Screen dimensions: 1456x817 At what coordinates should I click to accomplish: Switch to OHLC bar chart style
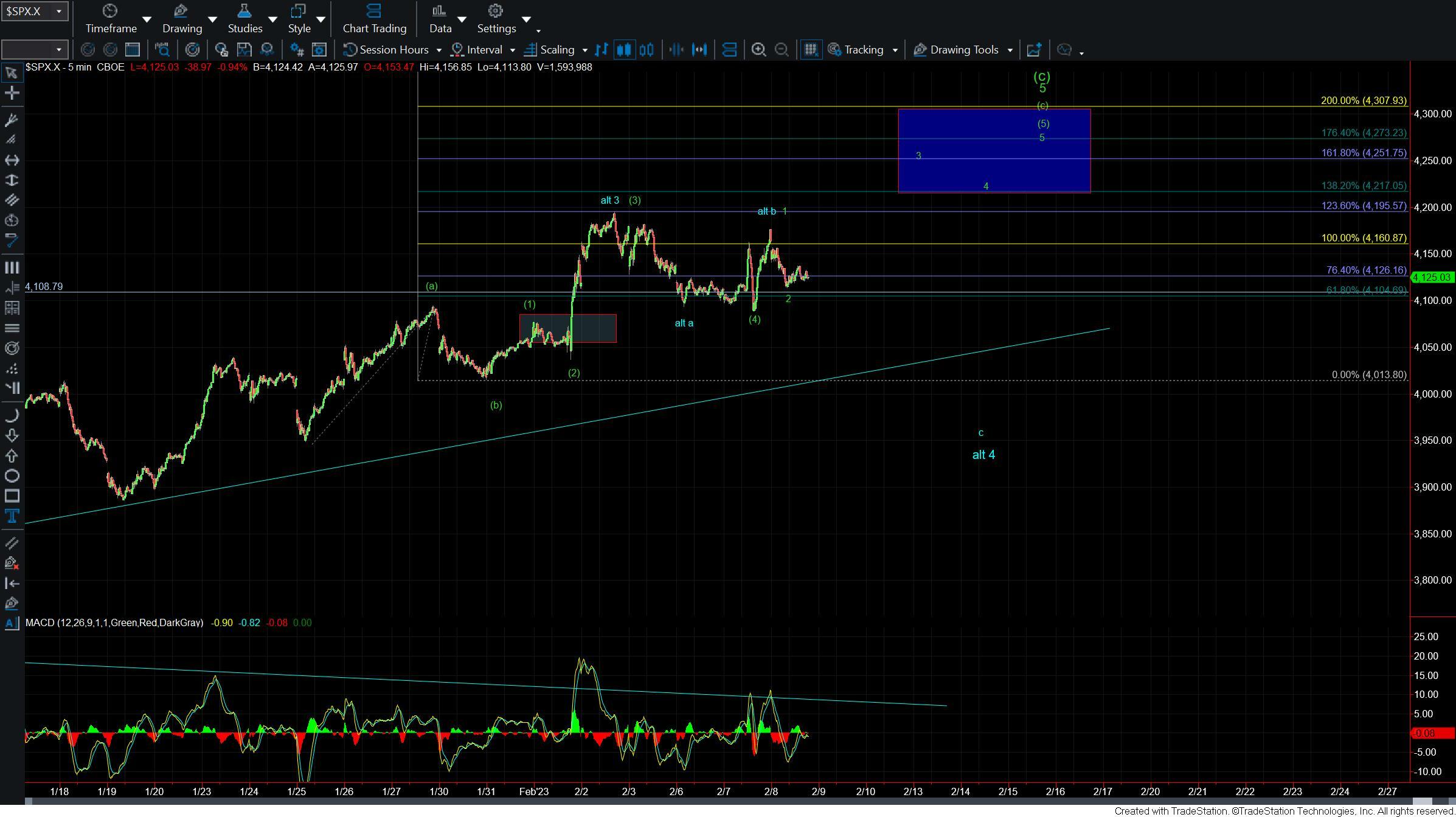point(601,50)
